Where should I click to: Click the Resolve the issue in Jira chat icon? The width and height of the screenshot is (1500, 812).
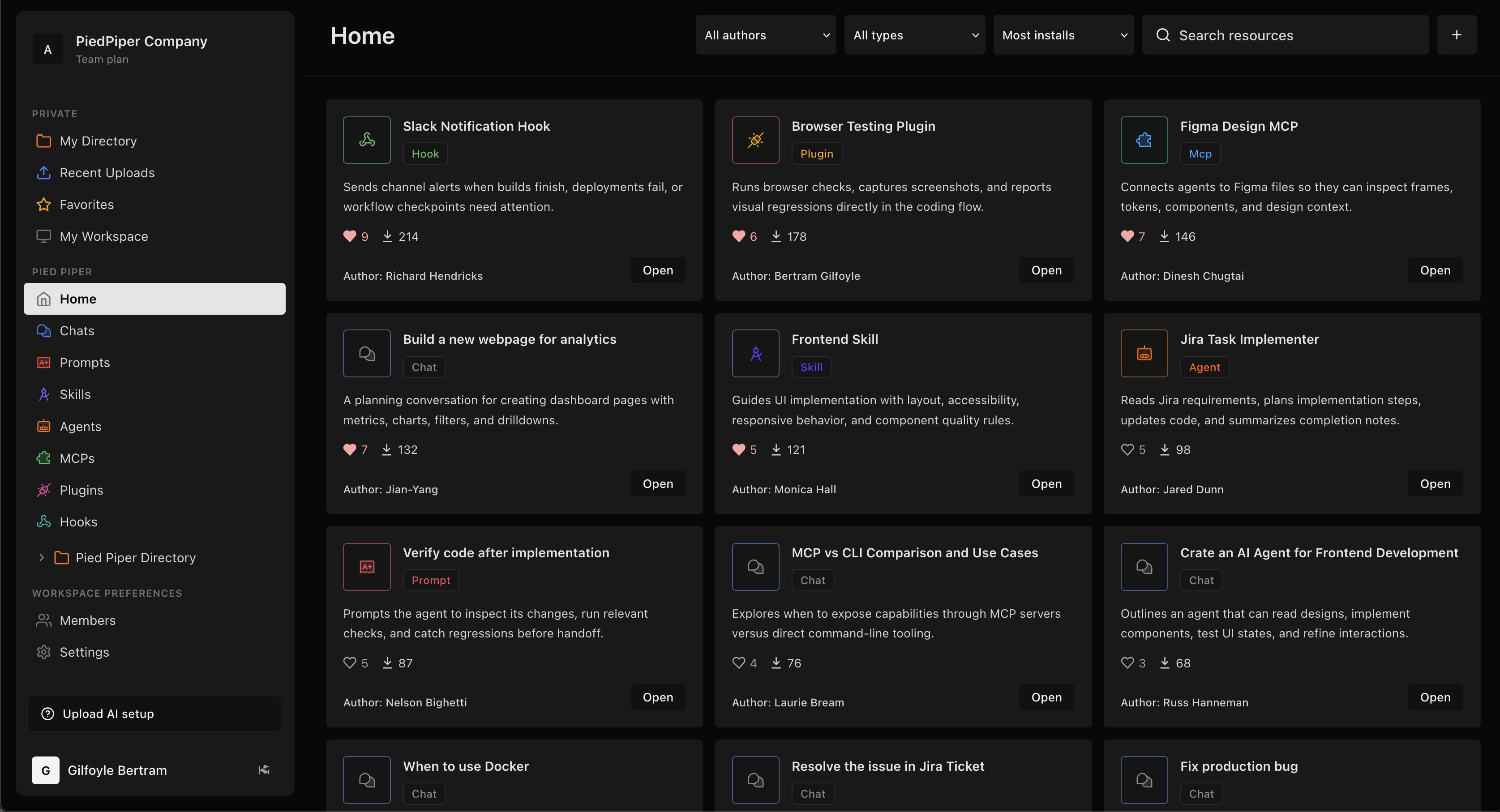tap(755, 780)
